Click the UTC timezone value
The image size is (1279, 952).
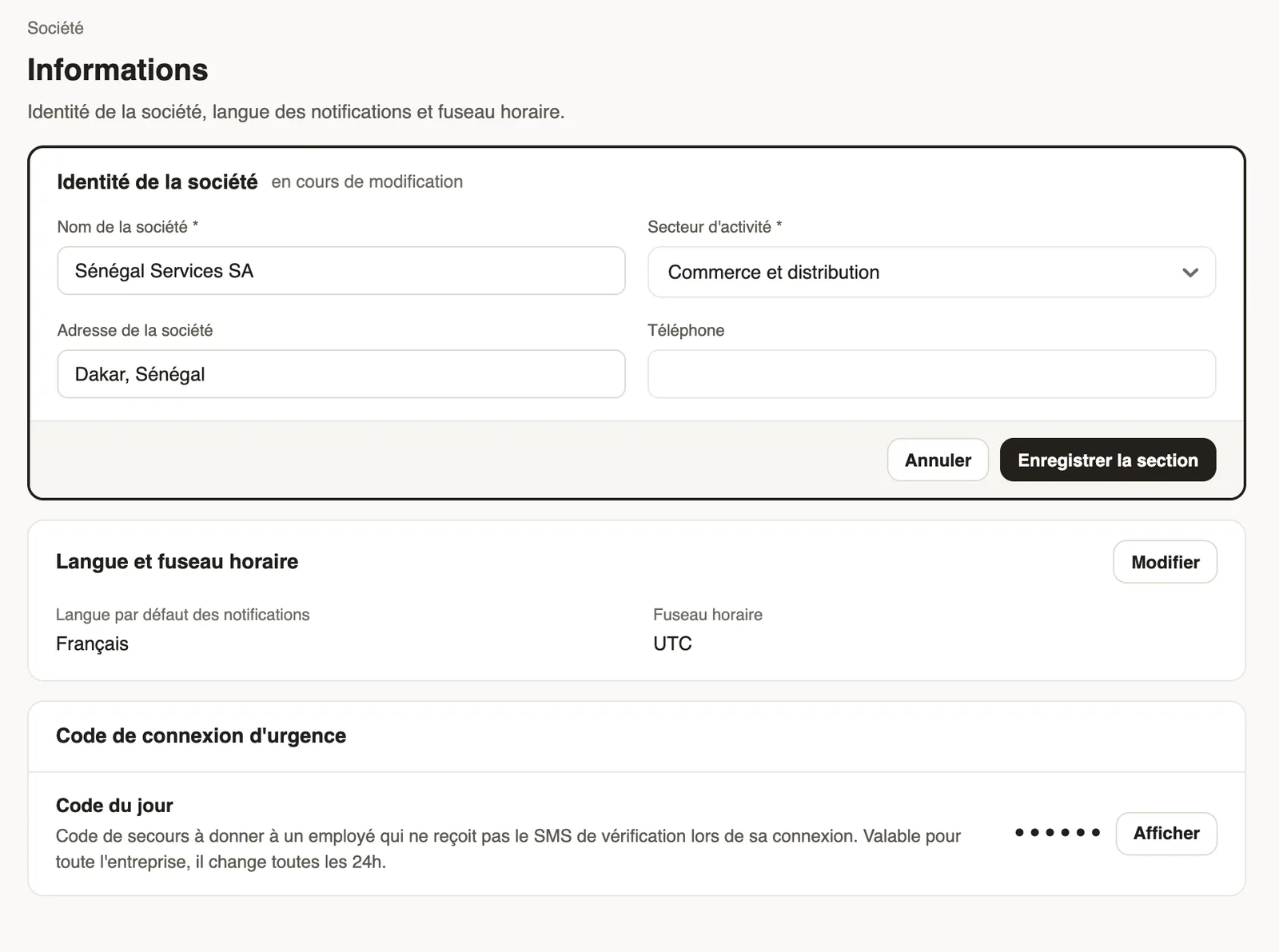(672, 643)
